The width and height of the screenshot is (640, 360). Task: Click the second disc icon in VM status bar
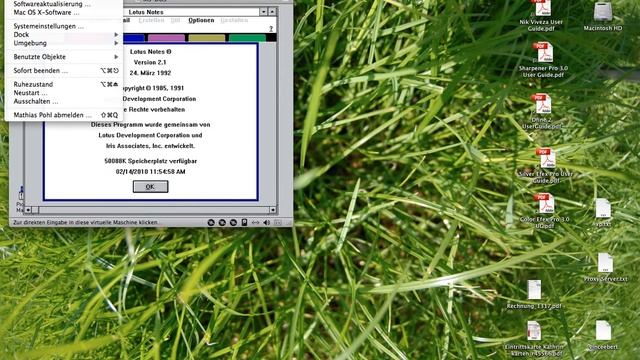tap(222, 222)
